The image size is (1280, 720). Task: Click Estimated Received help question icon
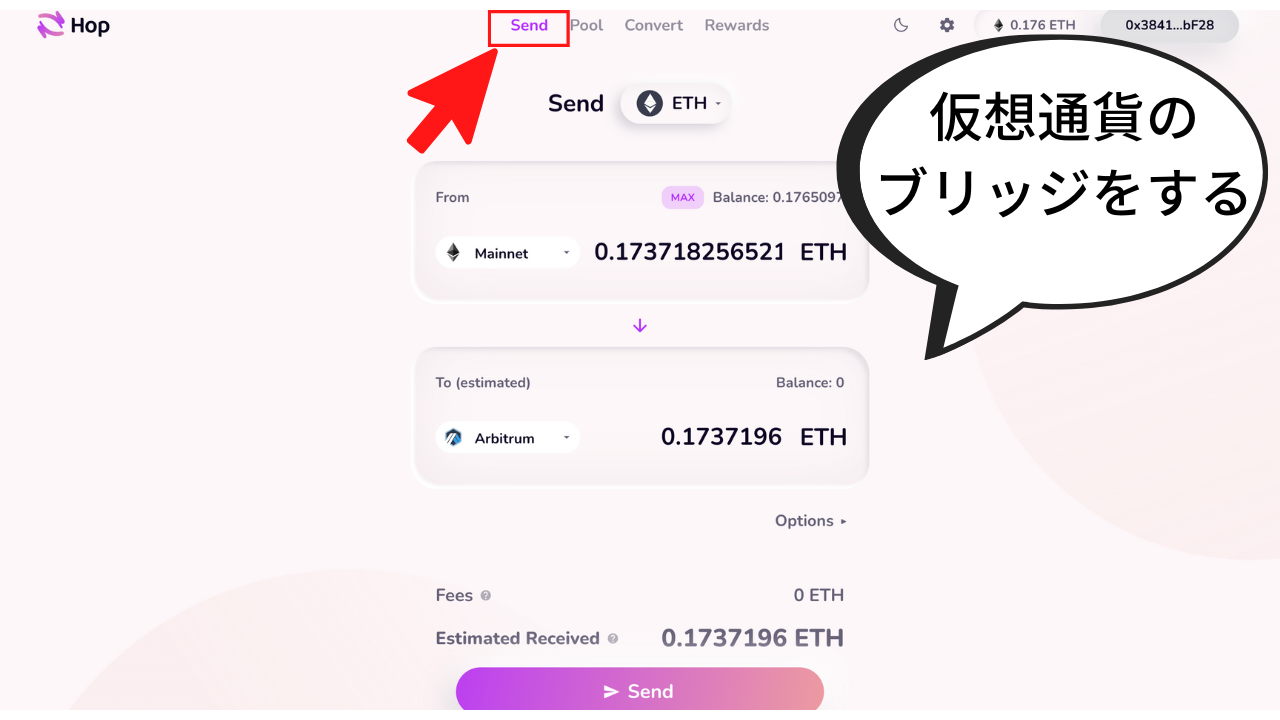pos(613,638)
